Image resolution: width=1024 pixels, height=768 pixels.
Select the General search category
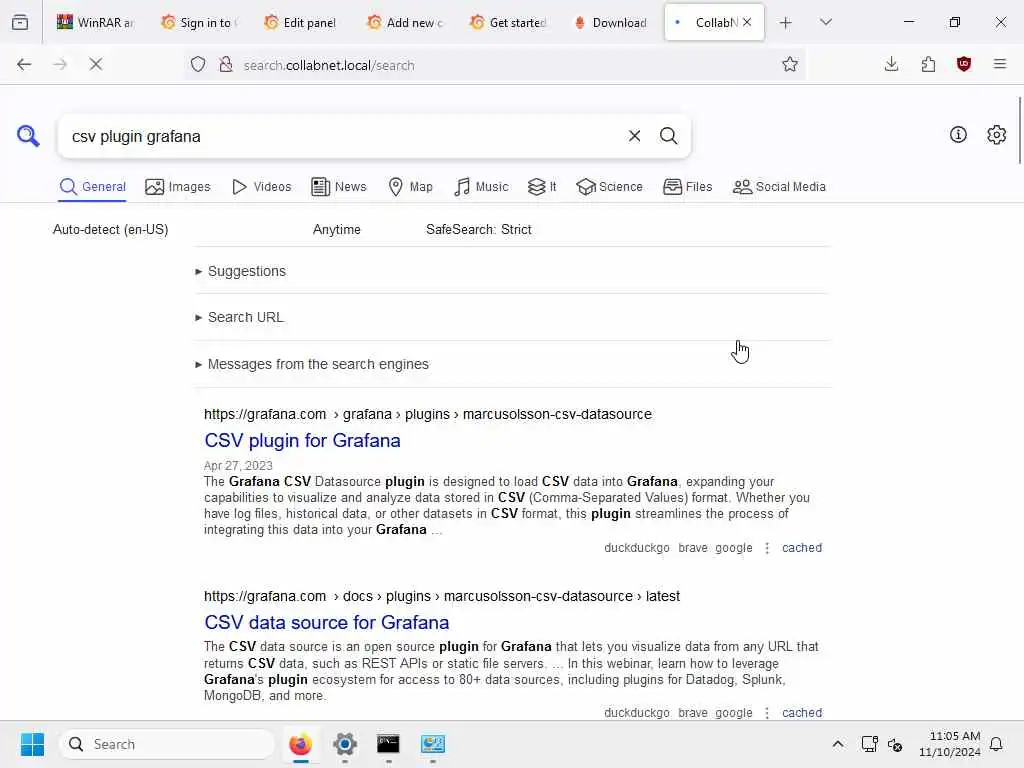(92, 187)
